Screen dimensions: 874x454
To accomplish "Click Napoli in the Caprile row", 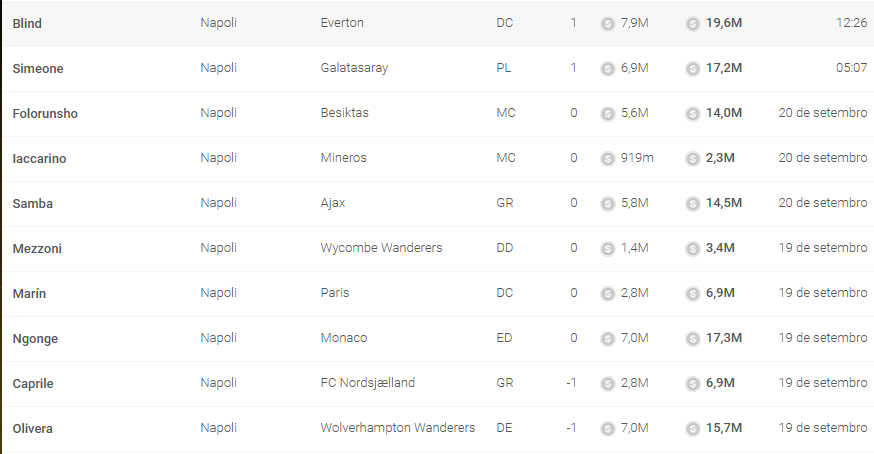I will click(x=218, y=383).
